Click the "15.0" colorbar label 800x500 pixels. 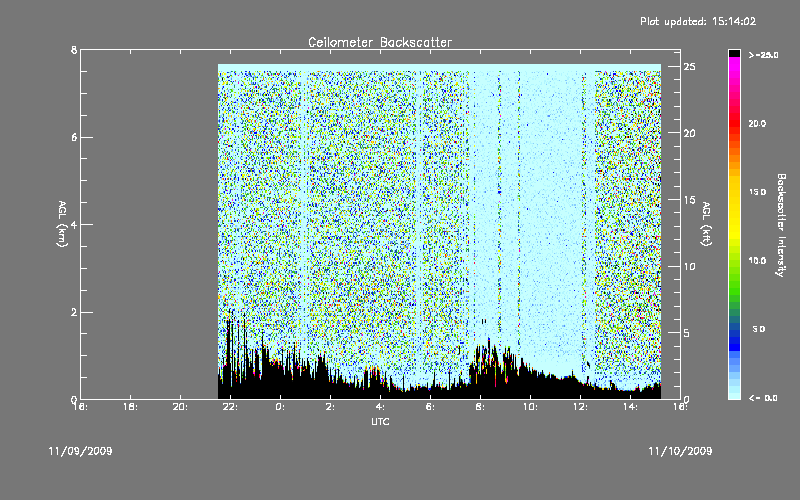coord(757,192)
